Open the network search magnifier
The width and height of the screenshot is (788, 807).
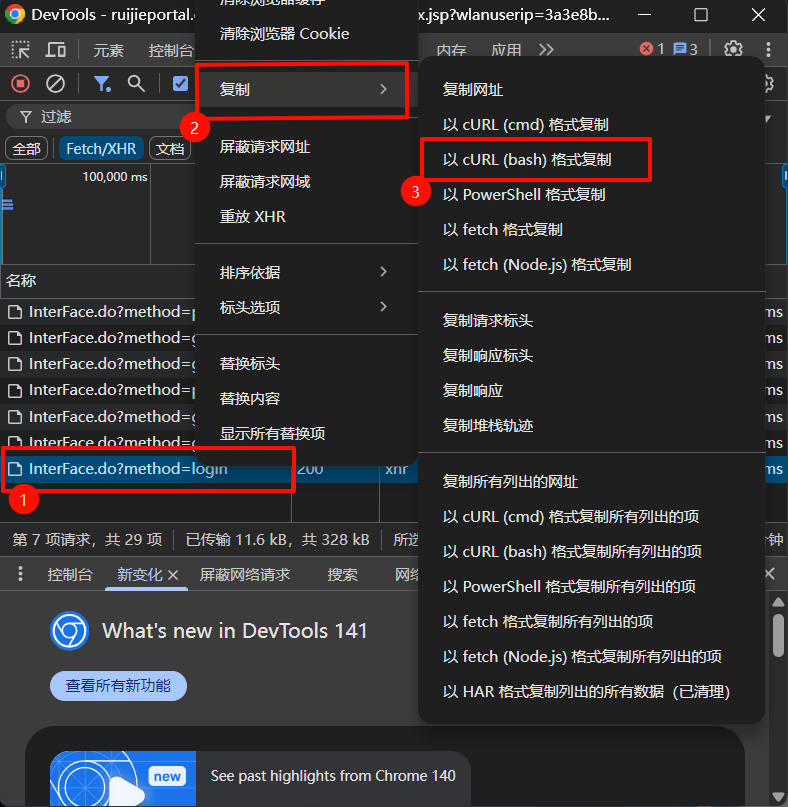pyautogui.click(x=136, y=84)
